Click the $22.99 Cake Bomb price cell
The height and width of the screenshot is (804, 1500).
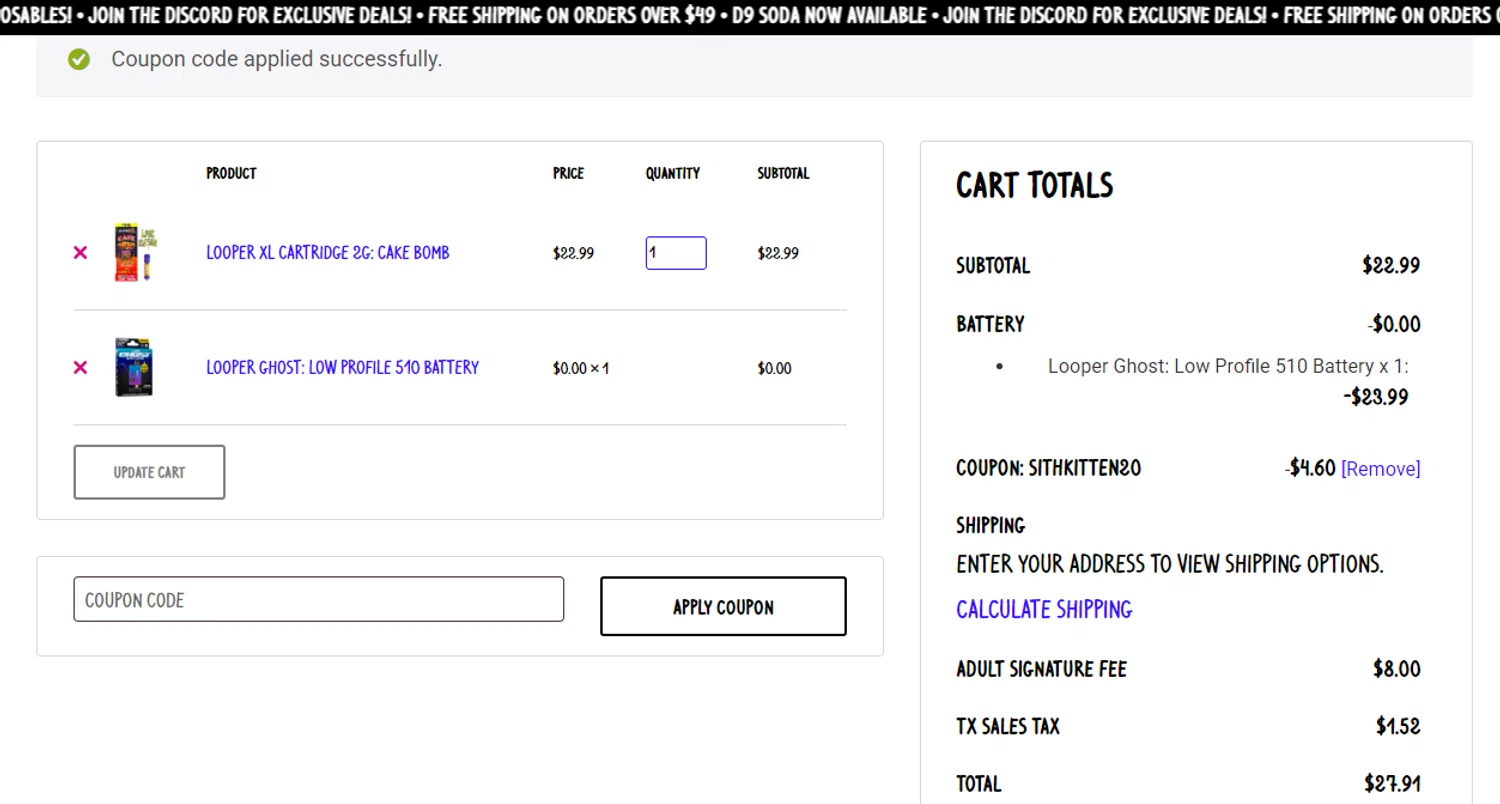click(573, 253)
